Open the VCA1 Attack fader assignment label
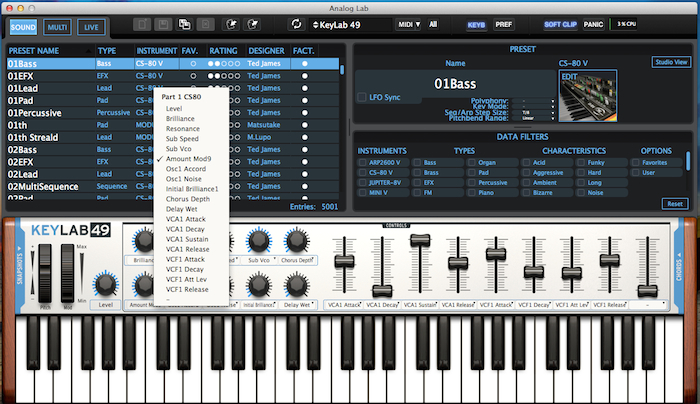This screenshot has height=404, width=700. click(x=344, y=305)
